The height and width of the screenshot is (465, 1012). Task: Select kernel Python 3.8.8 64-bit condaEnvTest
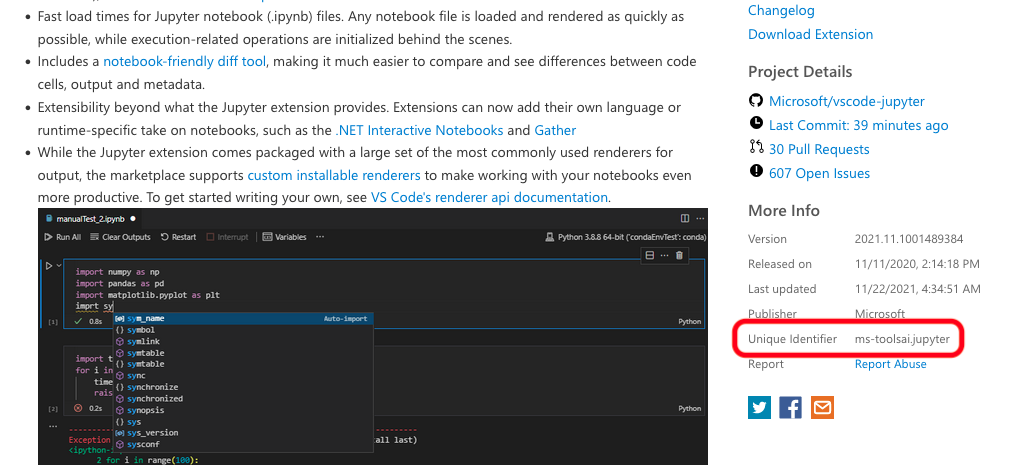[625, 237]
